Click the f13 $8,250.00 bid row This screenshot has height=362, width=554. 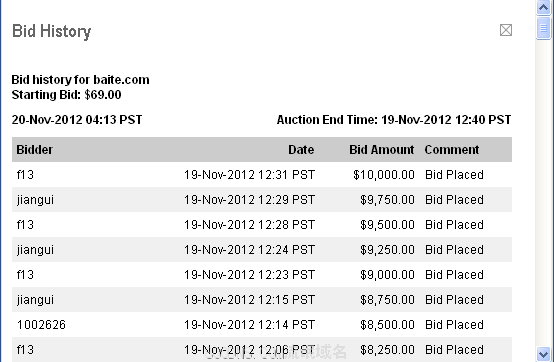point(262,350)
